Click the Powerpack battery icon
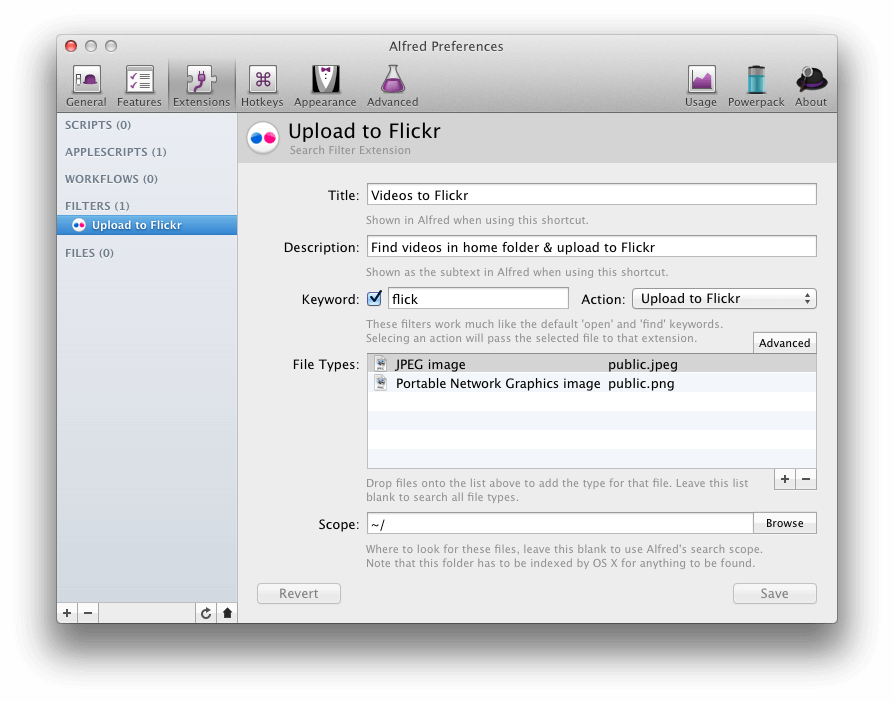 coord(755,84)
